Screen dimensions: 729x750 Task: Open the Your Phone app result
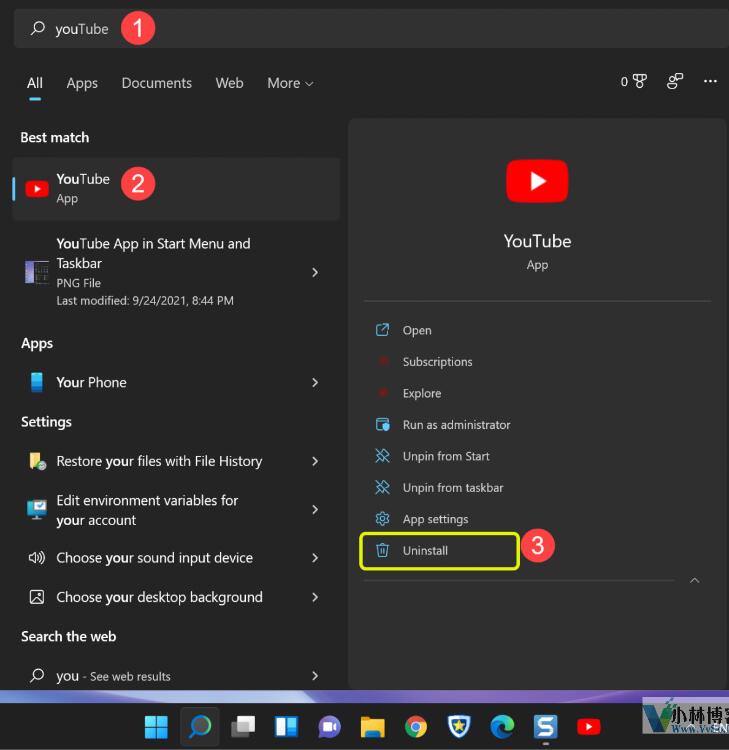coord(176,382)
